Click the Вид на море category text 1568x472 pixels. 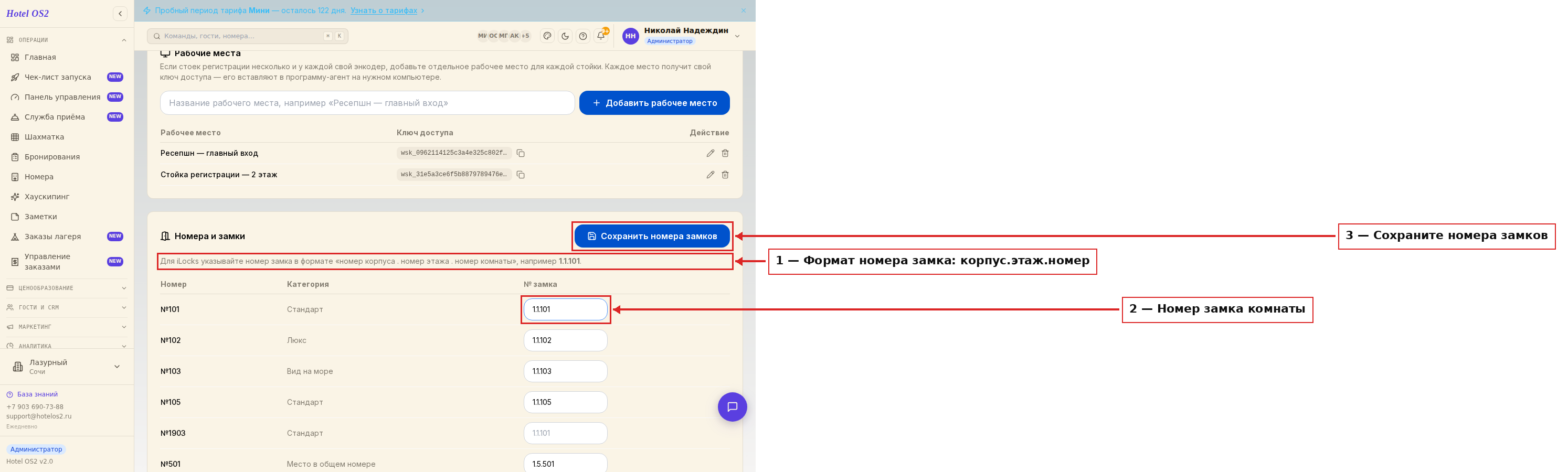point(310,371)
